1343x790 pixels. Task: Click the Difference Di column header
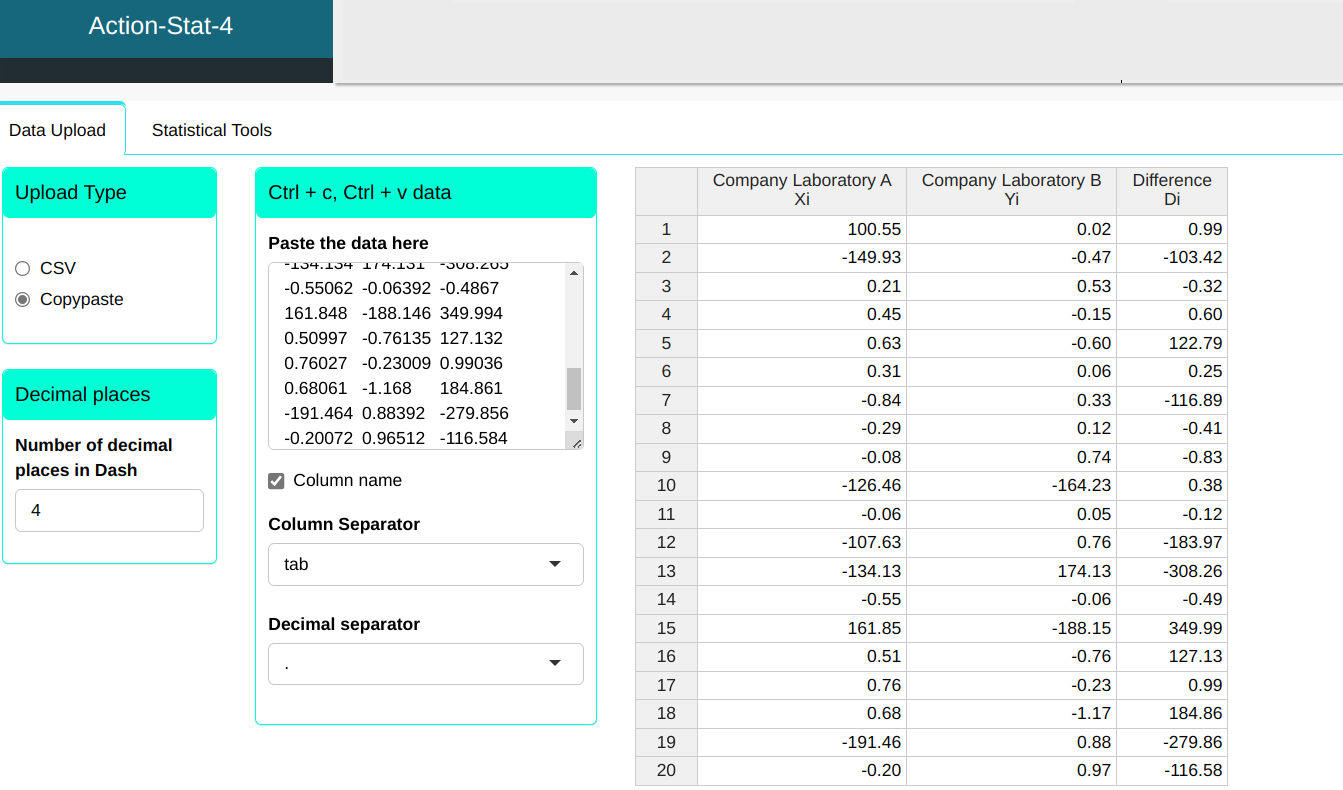pos(1171,190)
